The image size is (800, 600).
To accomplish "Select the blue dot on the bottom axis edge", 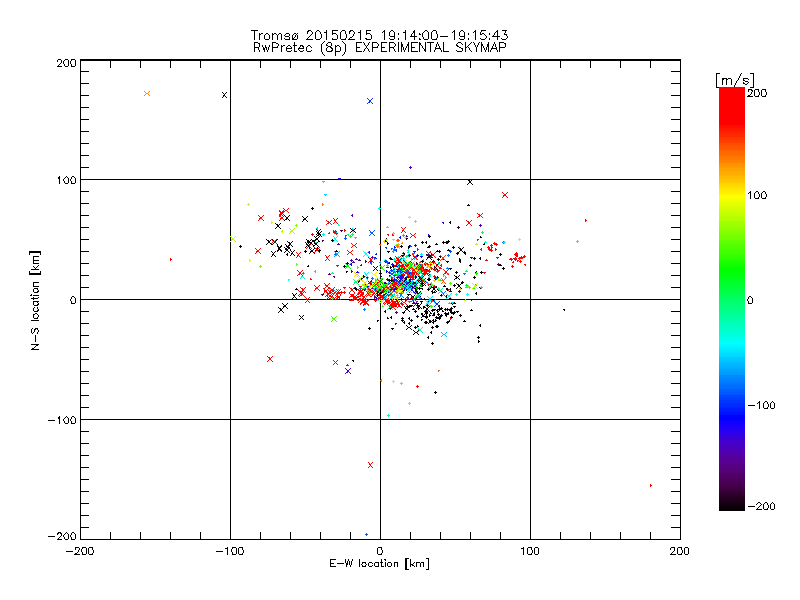I will click(x=366, y=535).
